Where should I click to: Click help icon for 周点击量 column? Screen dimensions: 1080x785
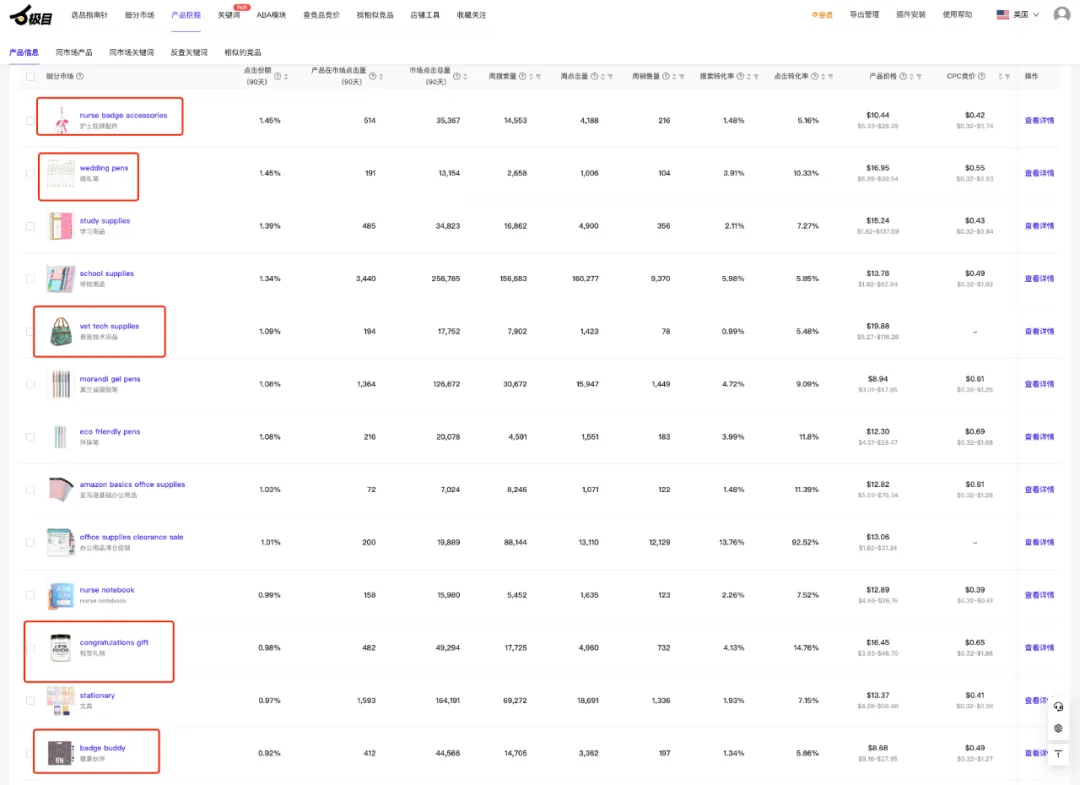[594, 76]
